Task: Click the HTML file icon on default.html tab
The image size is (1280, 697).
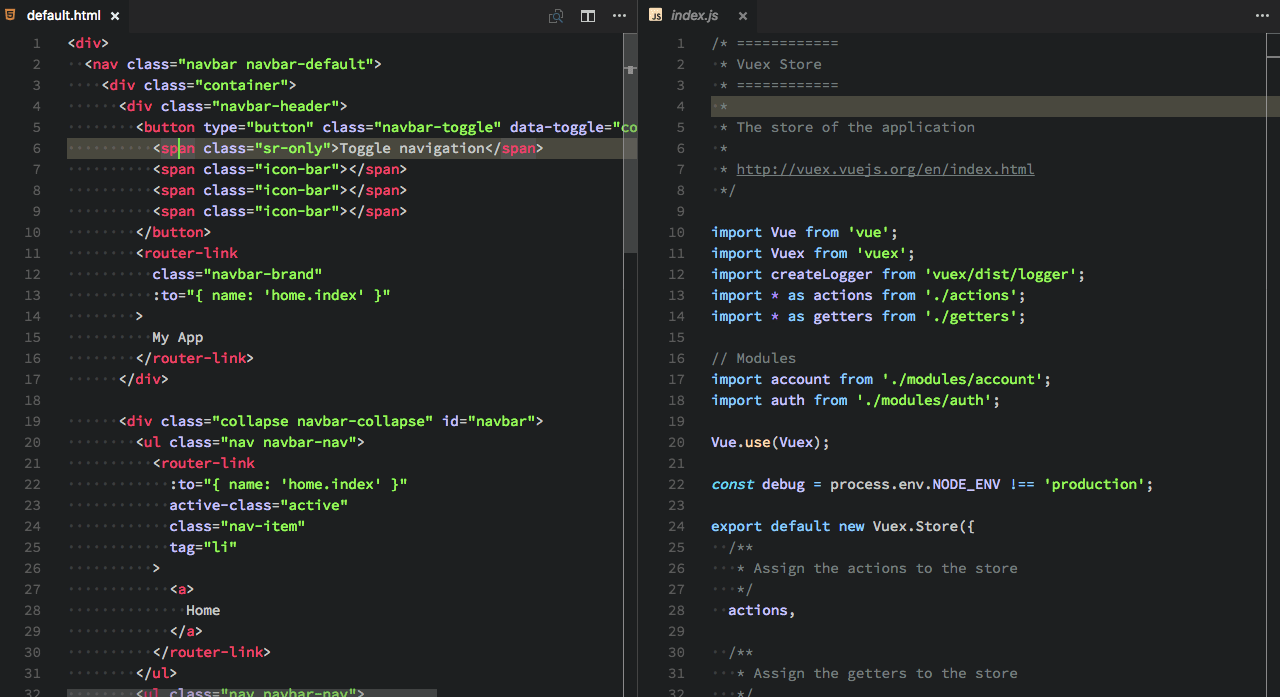Action: [11, 16]
